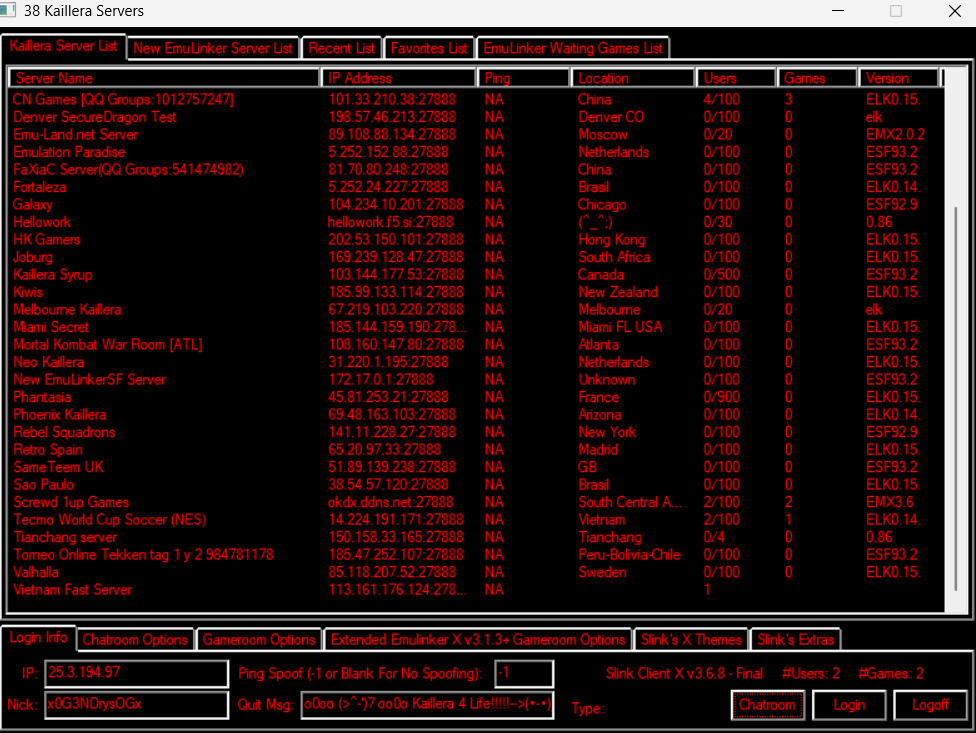
Task: Select the CN Games server row
Action: [476, 100]
